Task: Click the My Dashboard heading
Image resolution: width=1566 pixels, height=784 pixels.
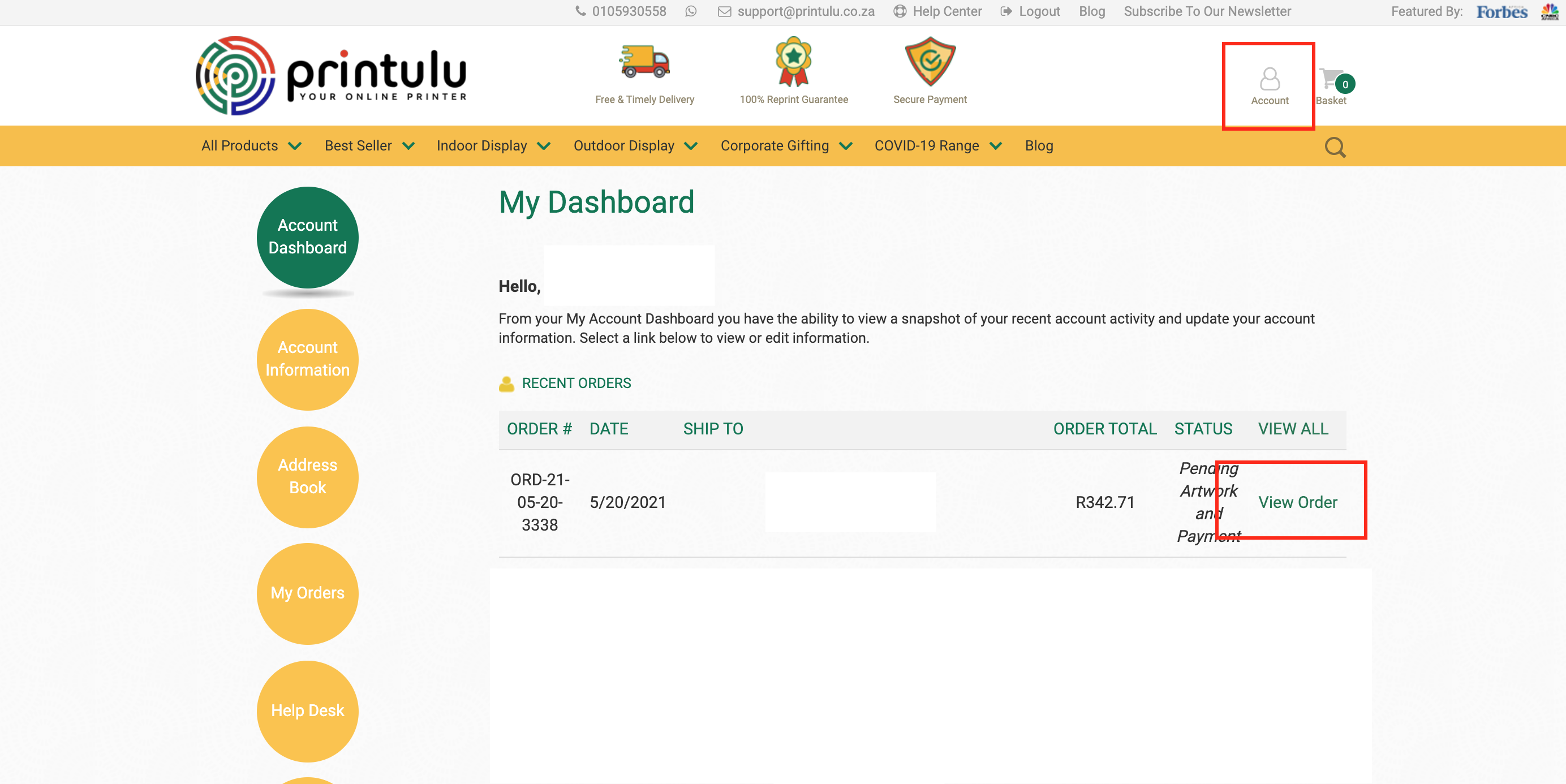Action: pyautogui.click(x=596, y=202)
